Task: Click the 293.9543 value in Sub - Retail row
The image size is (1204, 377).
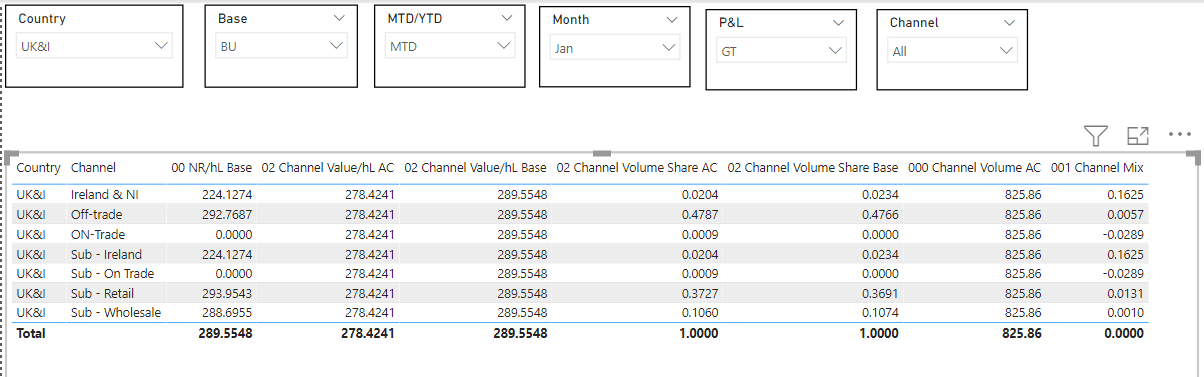Action: tap(227, 293)
